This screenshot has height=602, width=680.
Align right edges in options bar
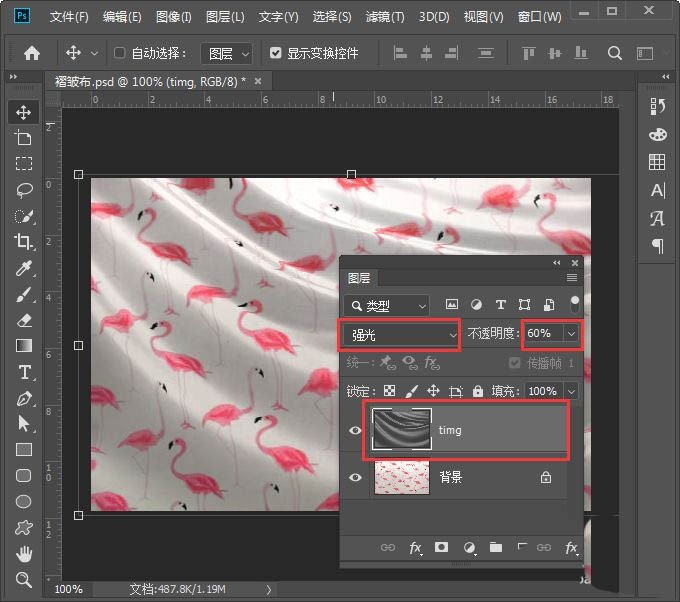[x=451, y=53]
